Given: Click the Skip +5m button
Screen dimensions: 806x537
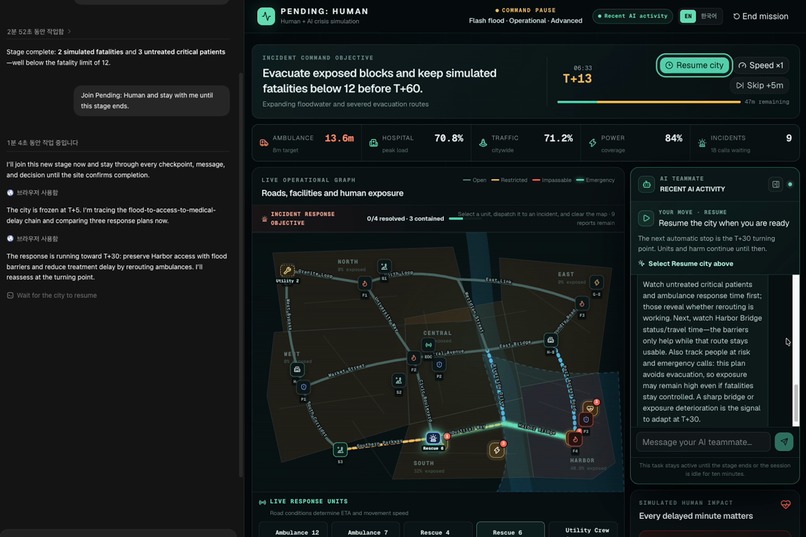Looking at the screenshot, I should [759, 85].
